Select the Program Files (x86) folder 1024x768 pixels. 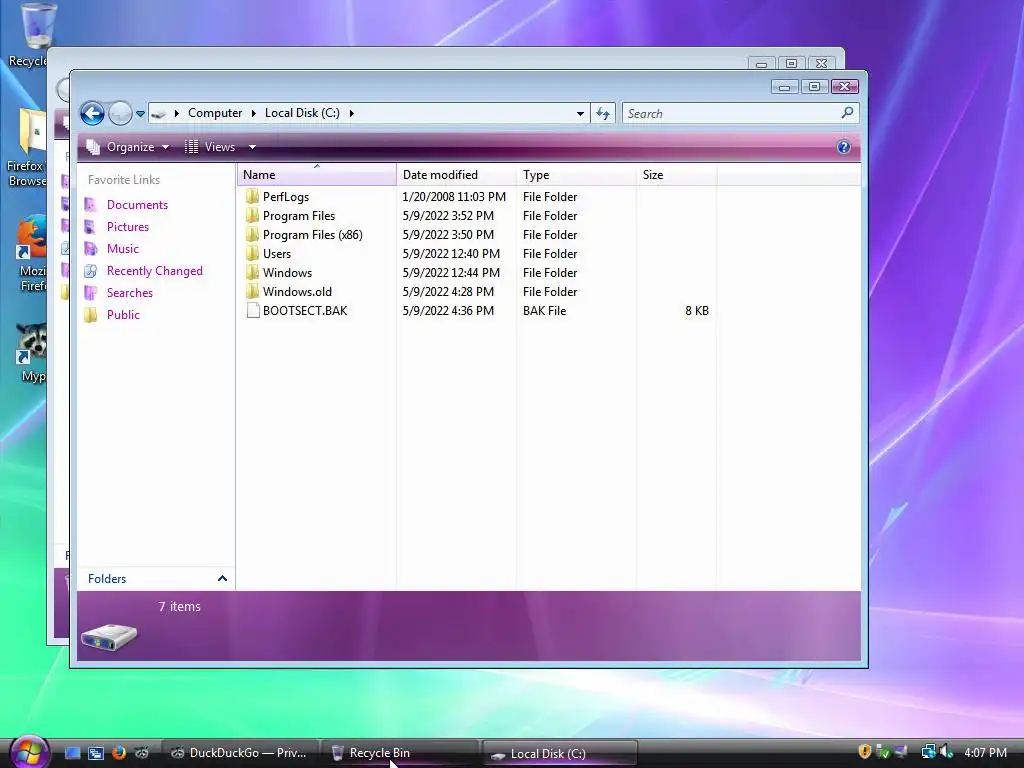(x=312, y=234)
